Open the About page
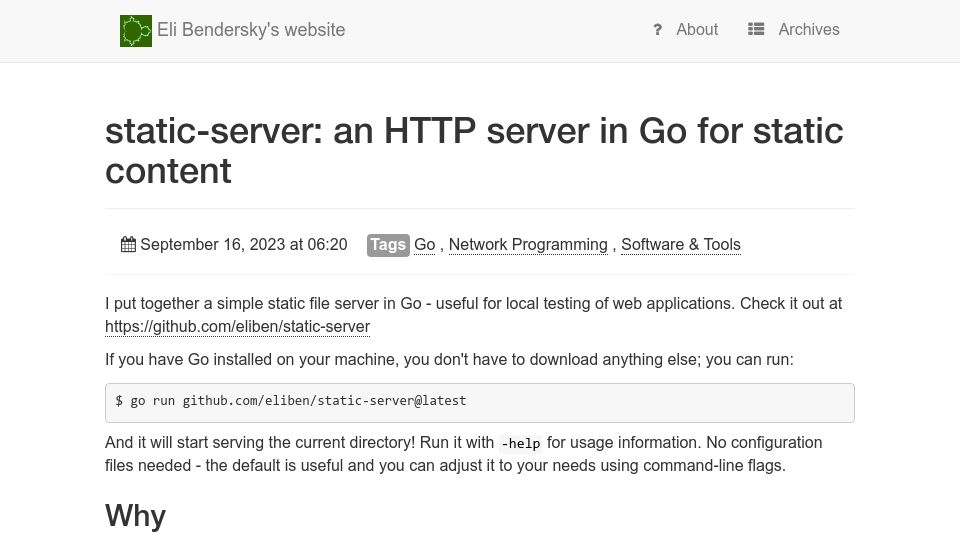 (x=697, y=29)
